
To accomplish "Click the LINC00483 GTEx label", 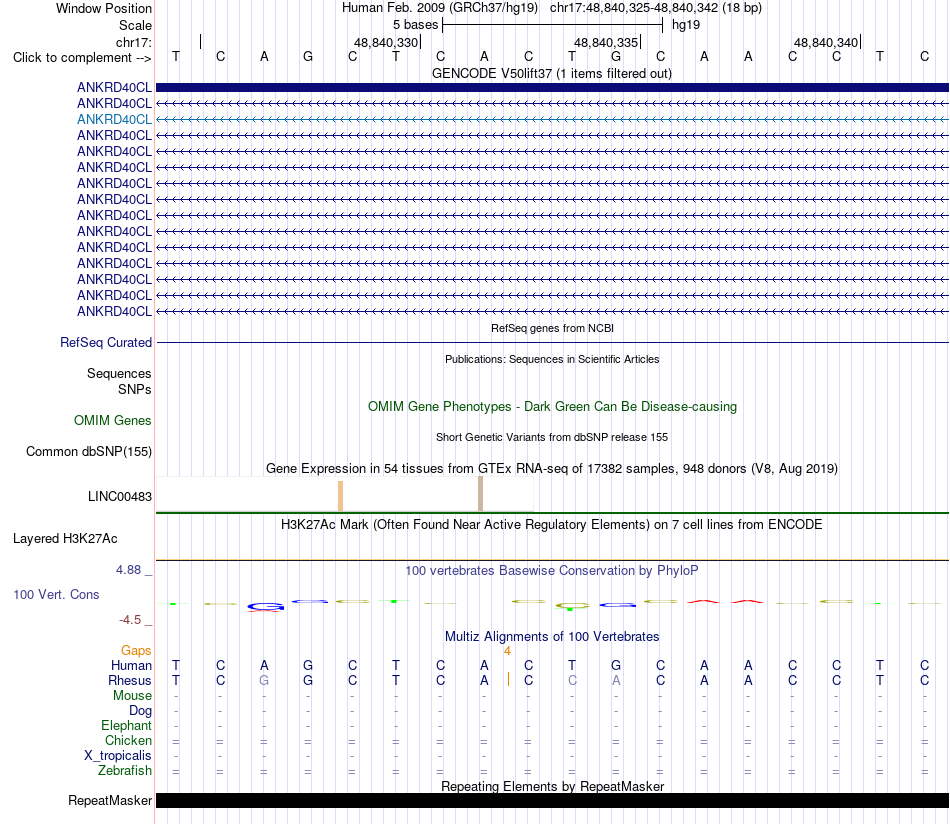I will [119, 497].
